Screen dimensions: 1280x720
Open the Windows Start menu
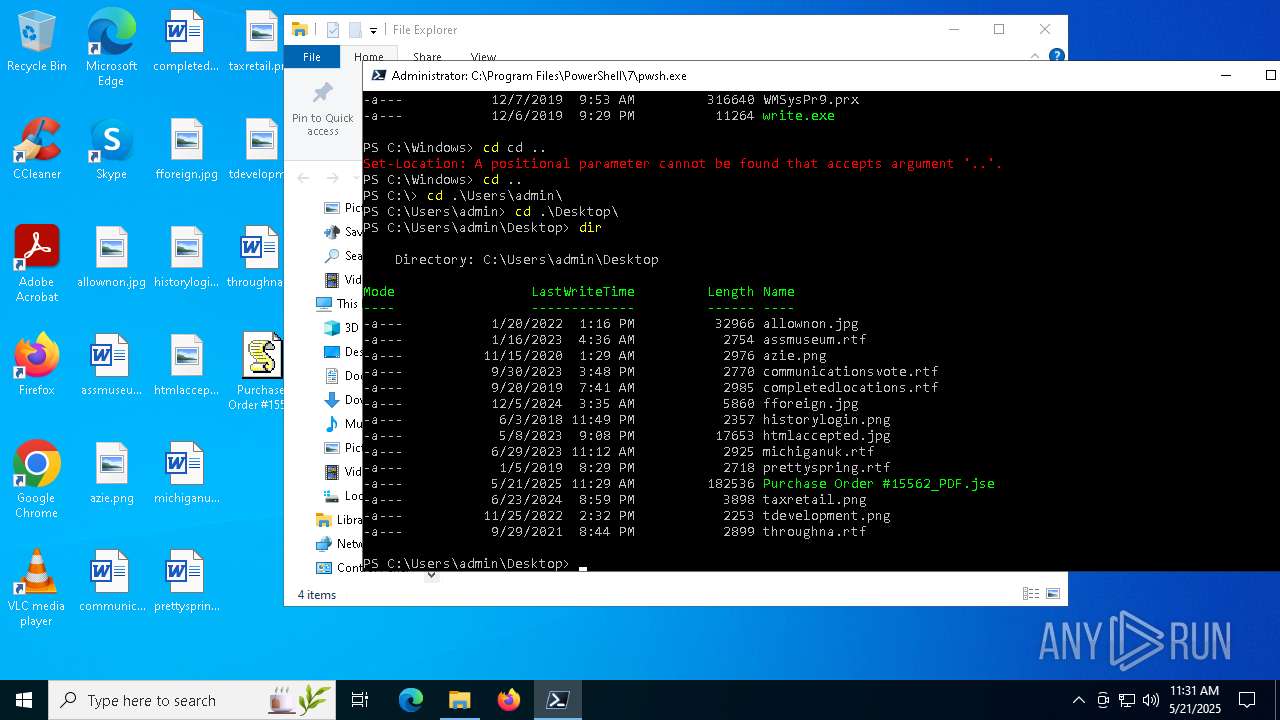[x=24, y=700]
